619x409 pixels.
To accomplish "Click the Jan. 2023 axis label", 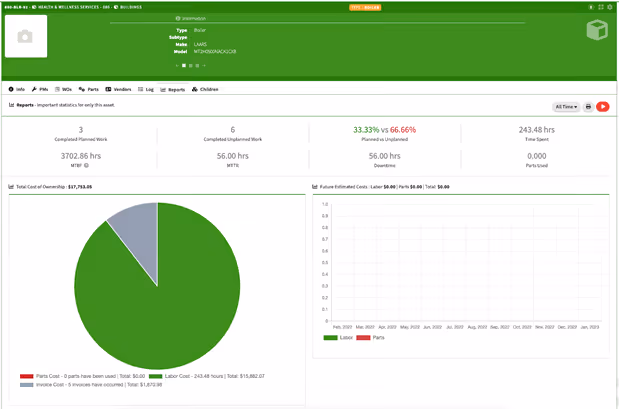I will 590,327.
